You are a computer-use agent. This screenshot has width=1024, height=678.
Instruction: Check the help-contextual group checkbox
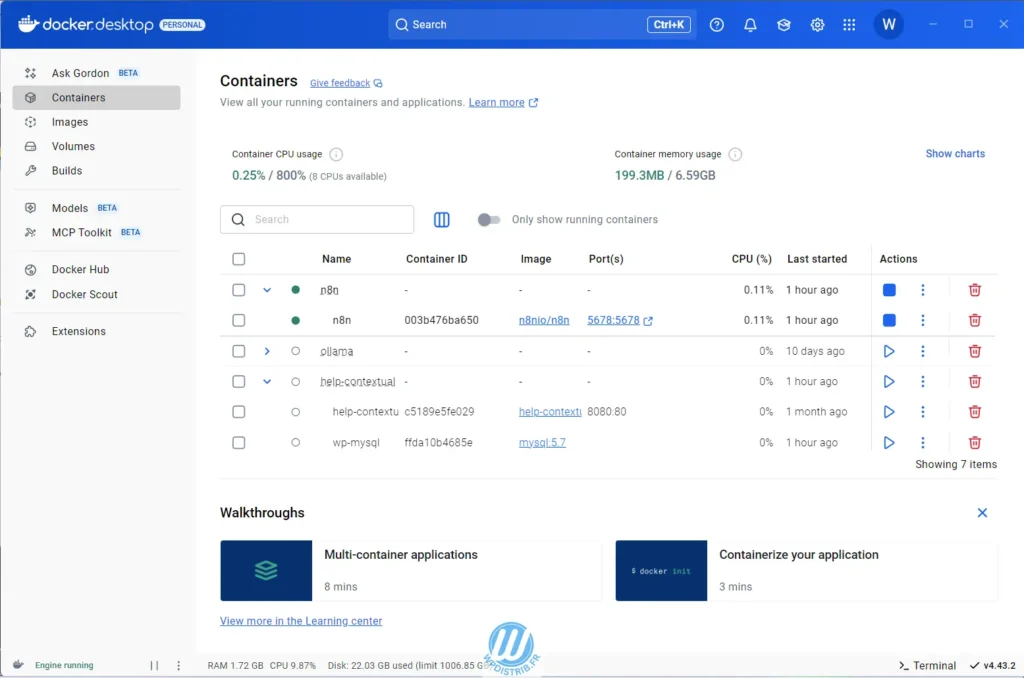click(238, 381)
